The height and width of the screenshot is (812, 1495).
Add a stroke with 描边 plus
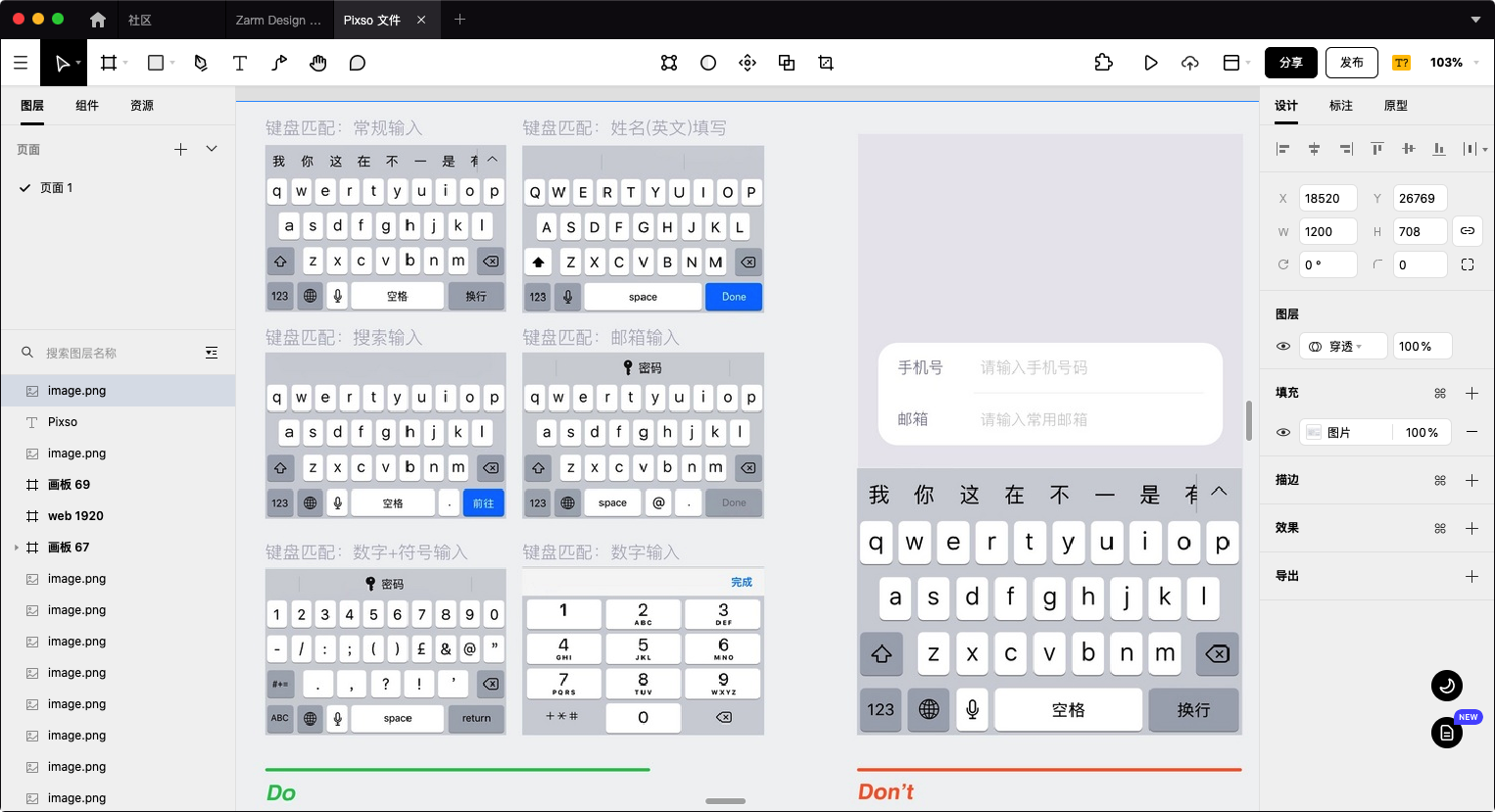click(1471, 480)
